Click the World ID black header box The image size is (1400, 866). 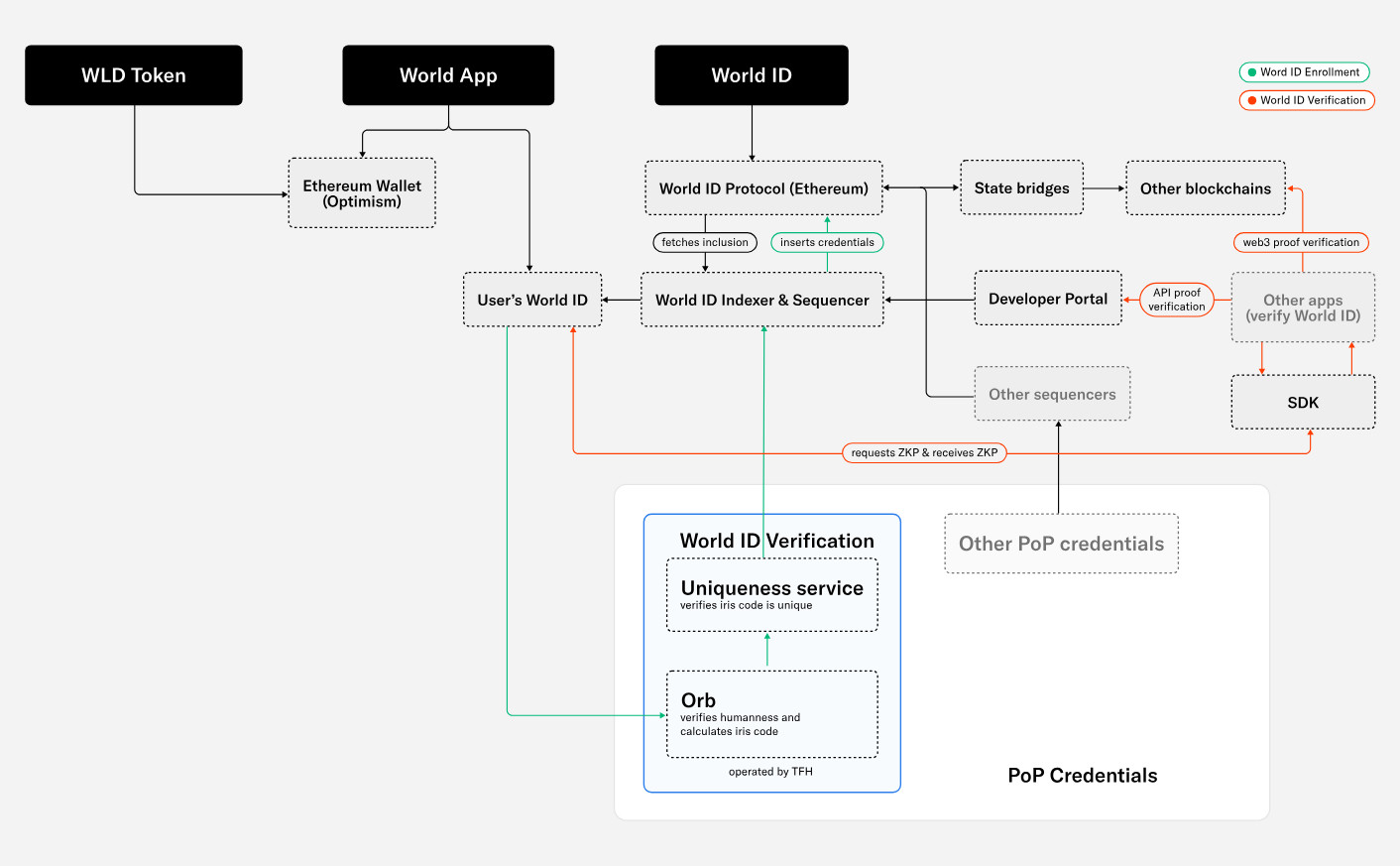752,75
